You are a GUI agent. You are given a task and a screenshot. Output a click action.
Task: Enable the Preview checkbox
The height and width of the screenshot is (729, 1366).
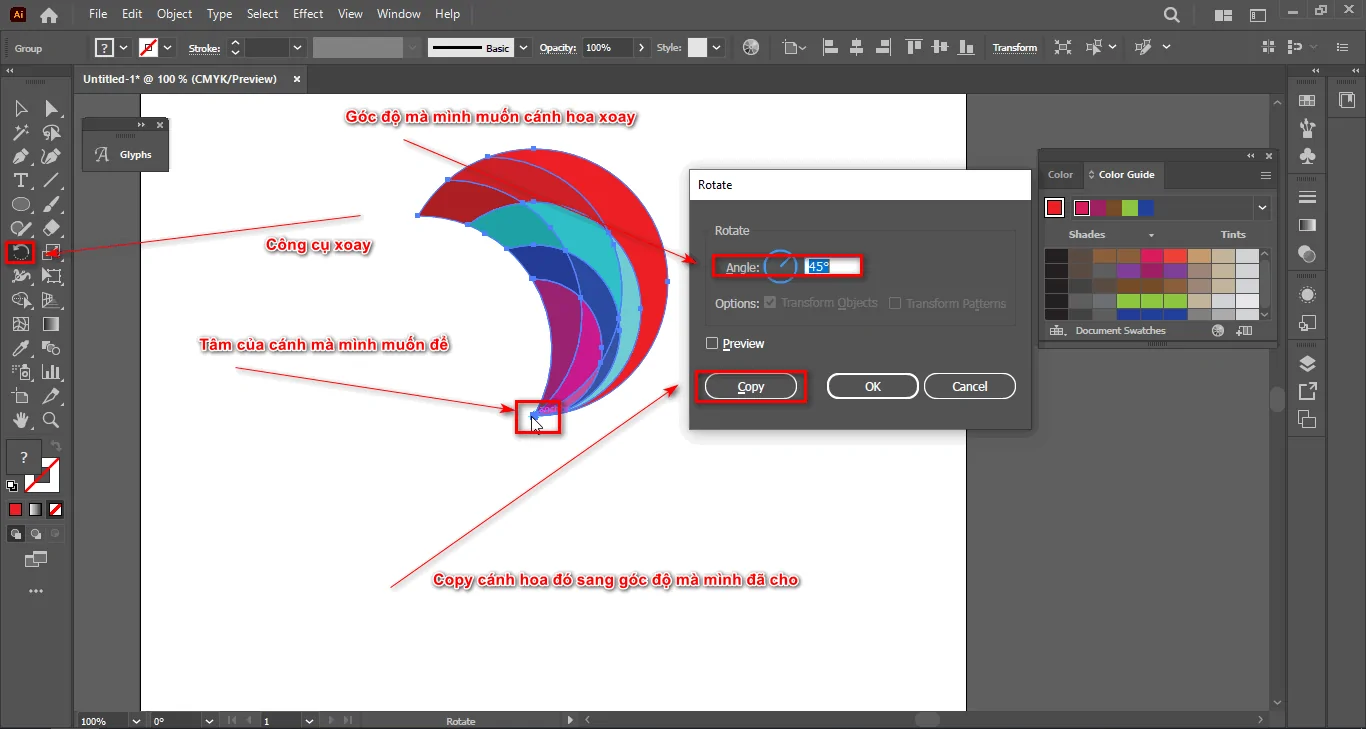(x=712, y=344)
